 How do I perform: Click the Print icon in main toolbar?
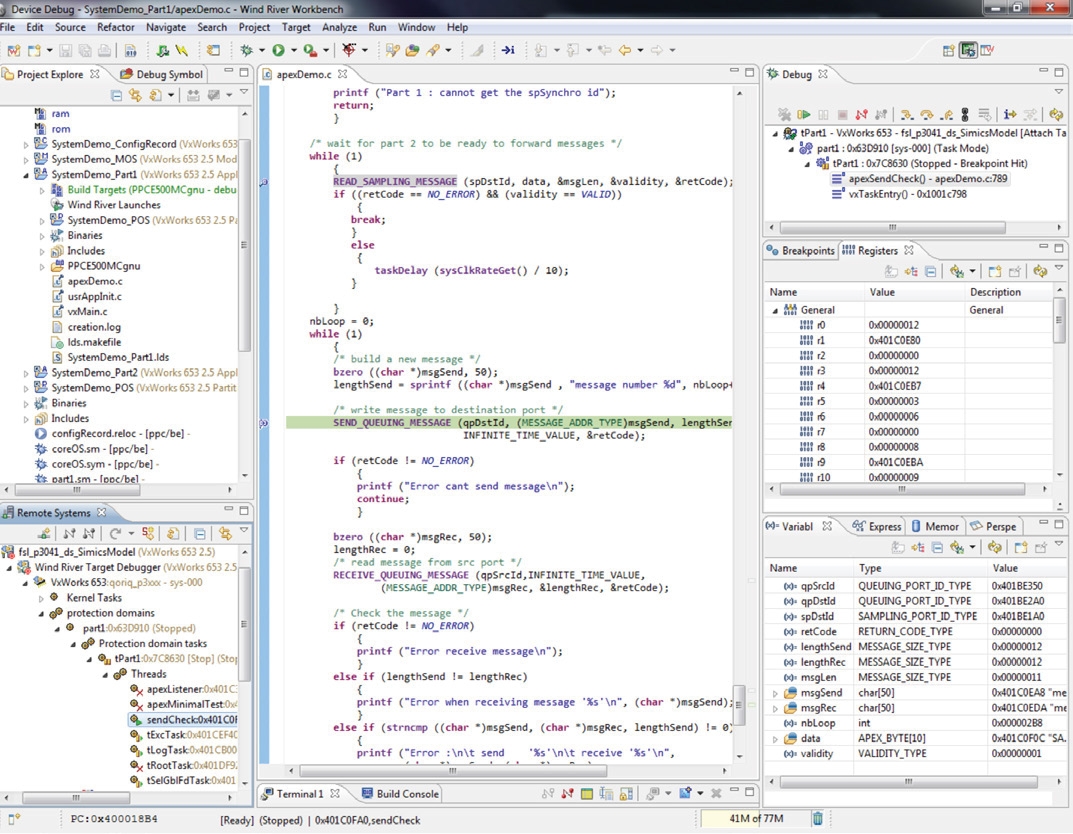[x=104, y=50]
